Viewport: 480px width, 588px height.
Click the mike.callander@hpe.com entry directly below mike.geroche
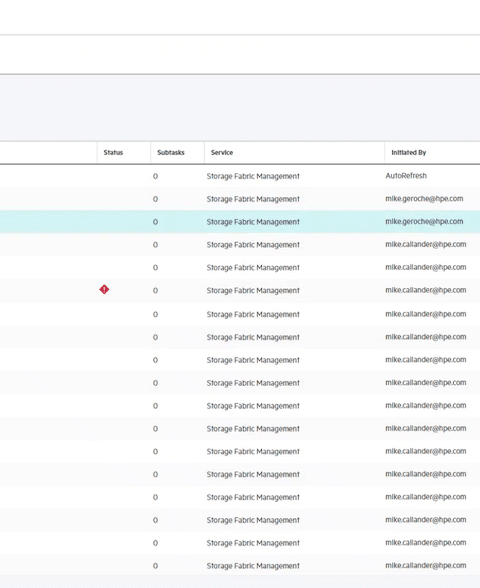(426, 244)
